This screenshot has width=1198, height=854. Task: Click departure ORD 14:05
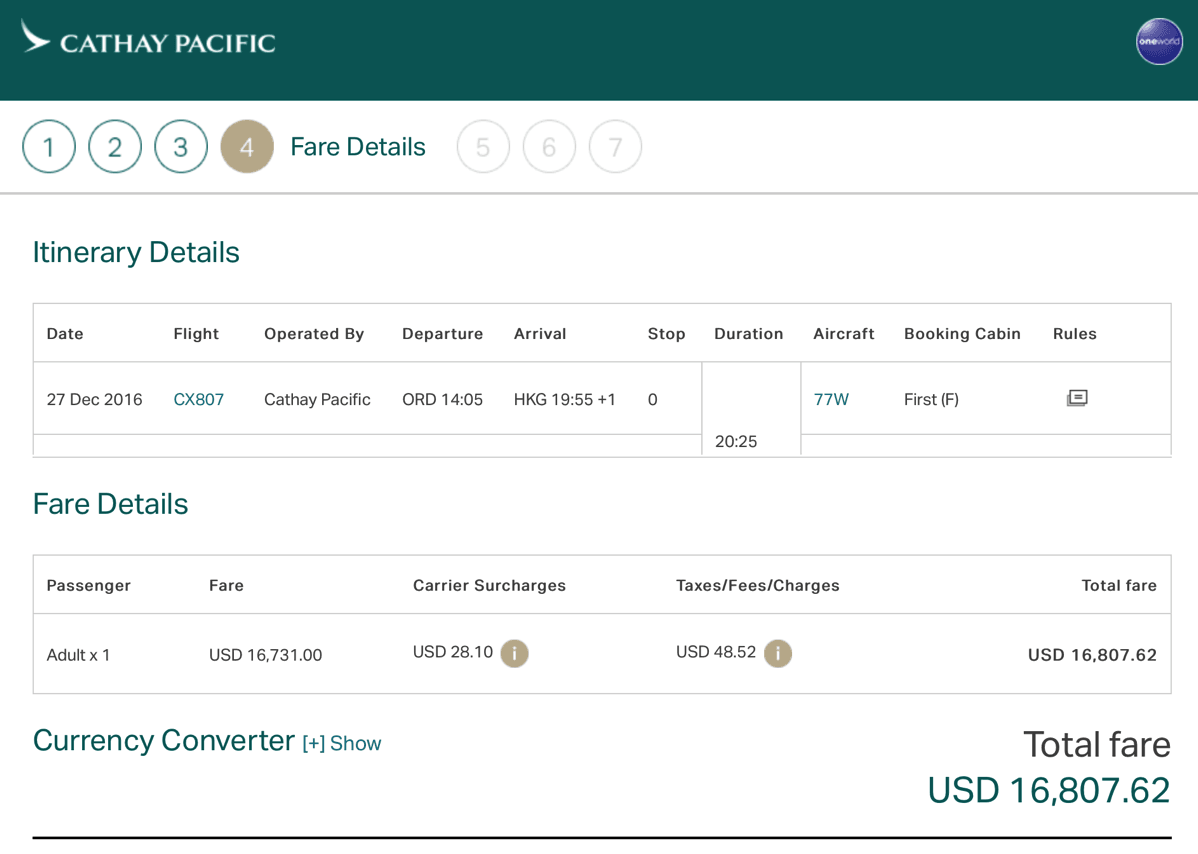coord(442,400)
